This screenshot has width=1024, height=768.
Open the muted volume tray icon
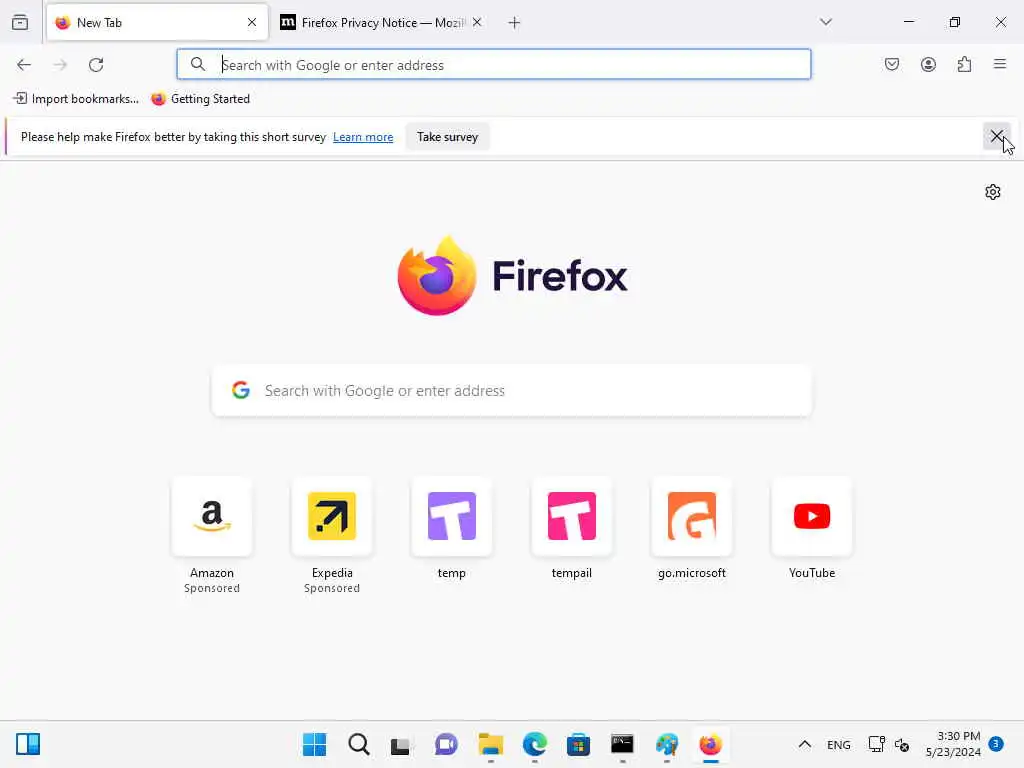[903, 745]
